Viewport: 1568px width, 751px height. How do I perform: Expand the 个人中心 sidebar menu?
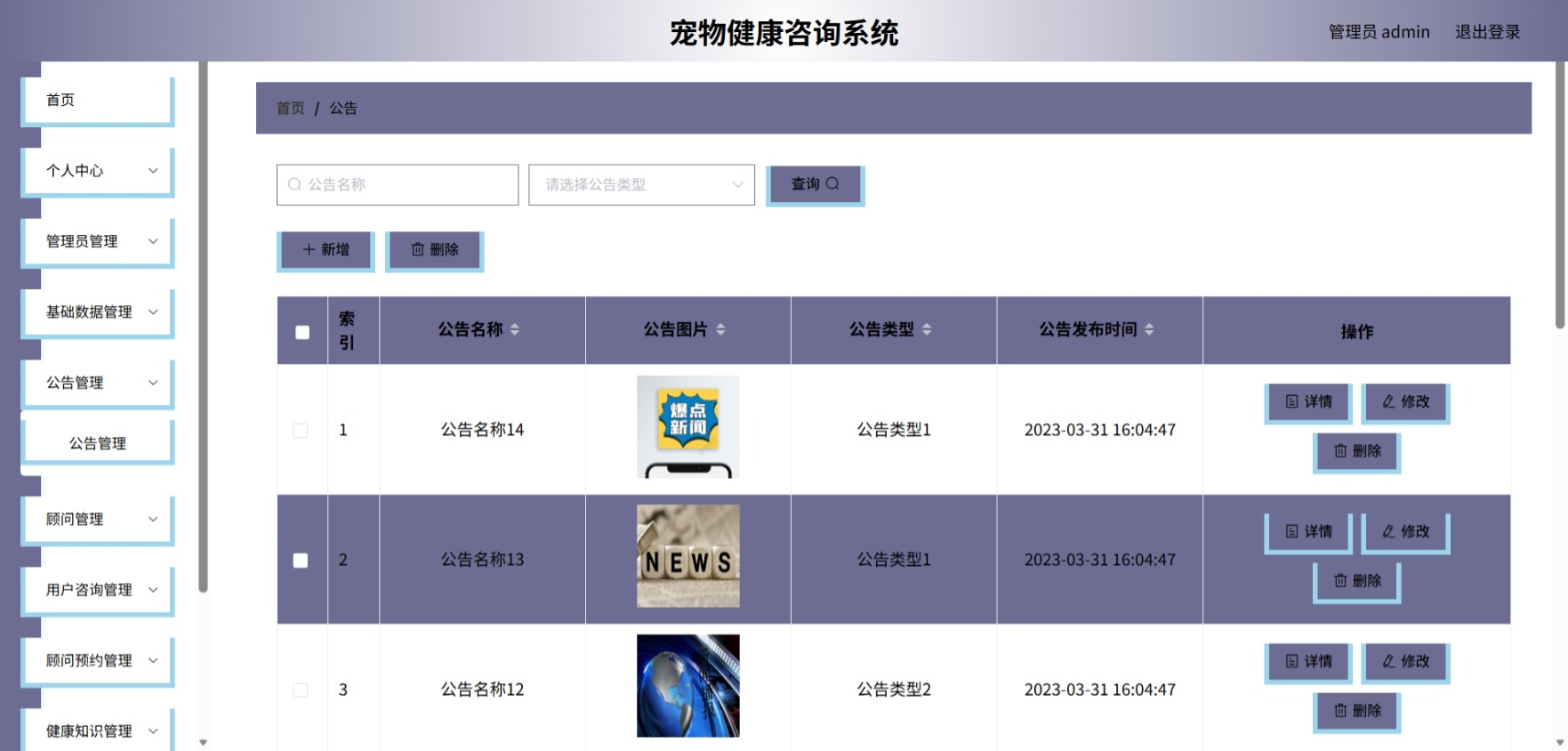(98, 171)
